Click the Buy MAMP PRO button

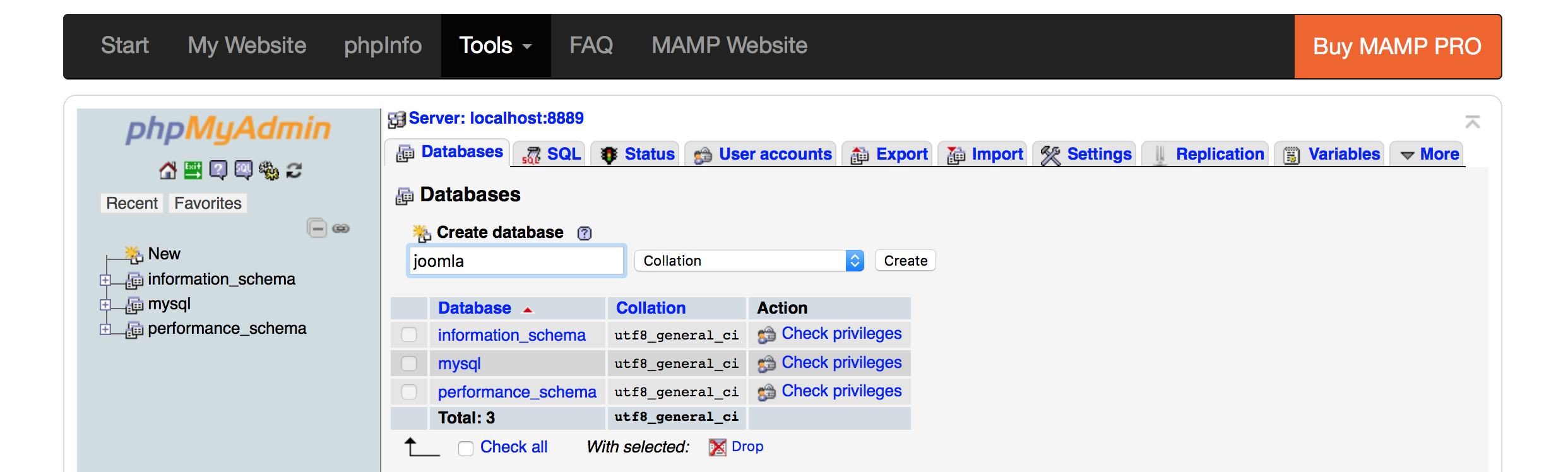click(x=1398, y=46)
